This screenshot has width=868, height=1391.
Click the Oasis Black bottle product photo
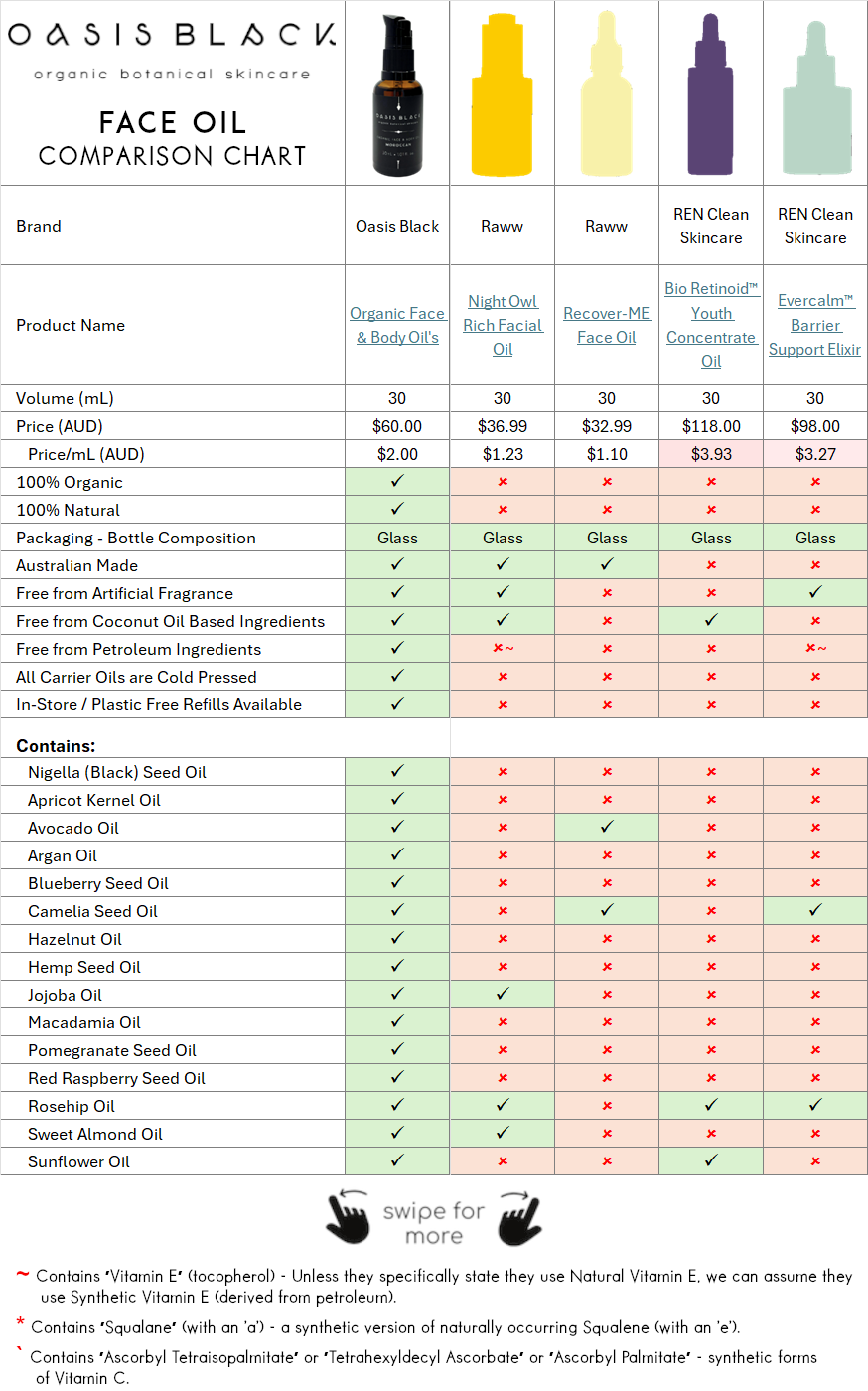click(397, 95)
